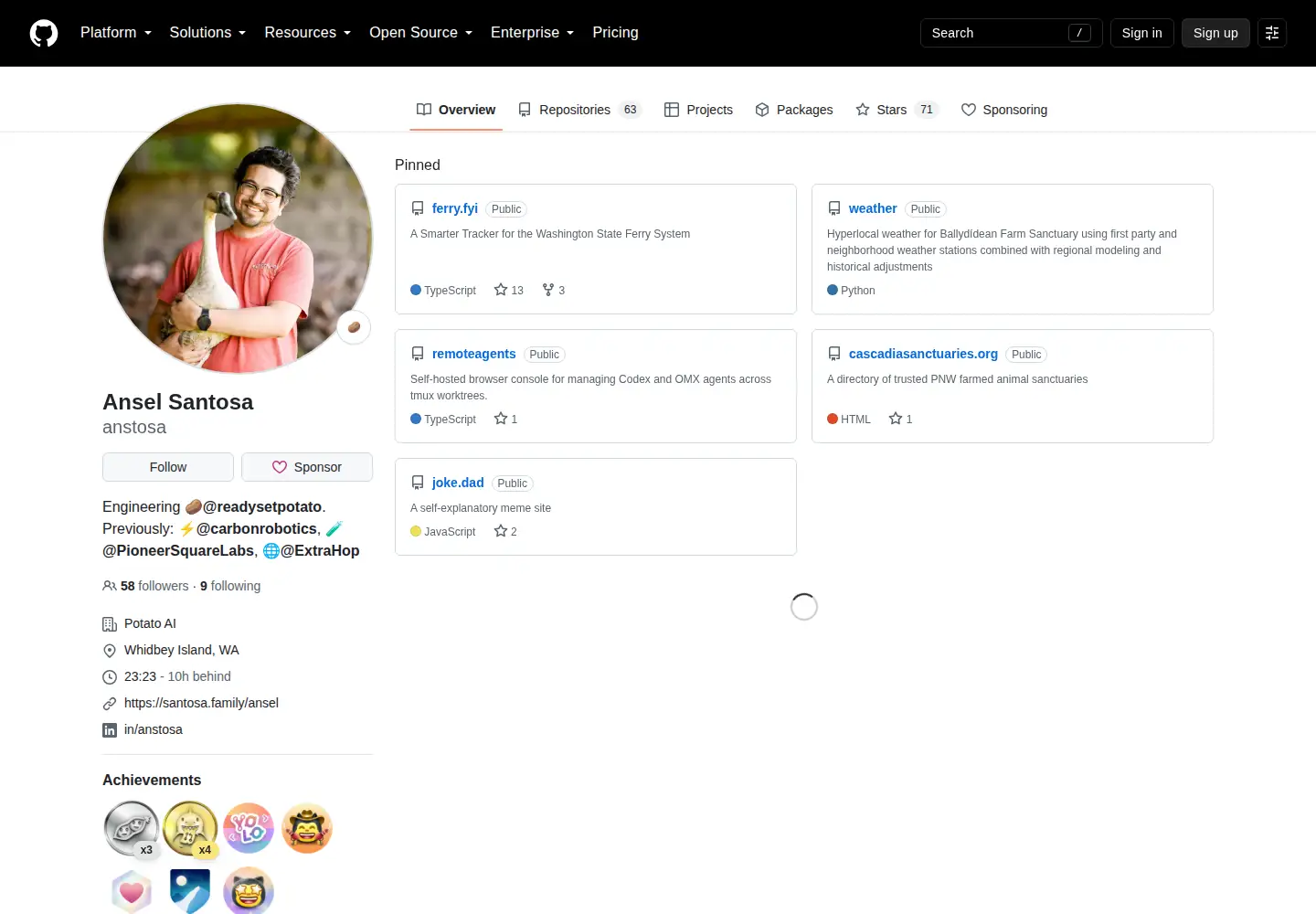The height and width of the screenshot is (914, 1316).
Task: Open the Pricing page link
Action: [616, 33]
